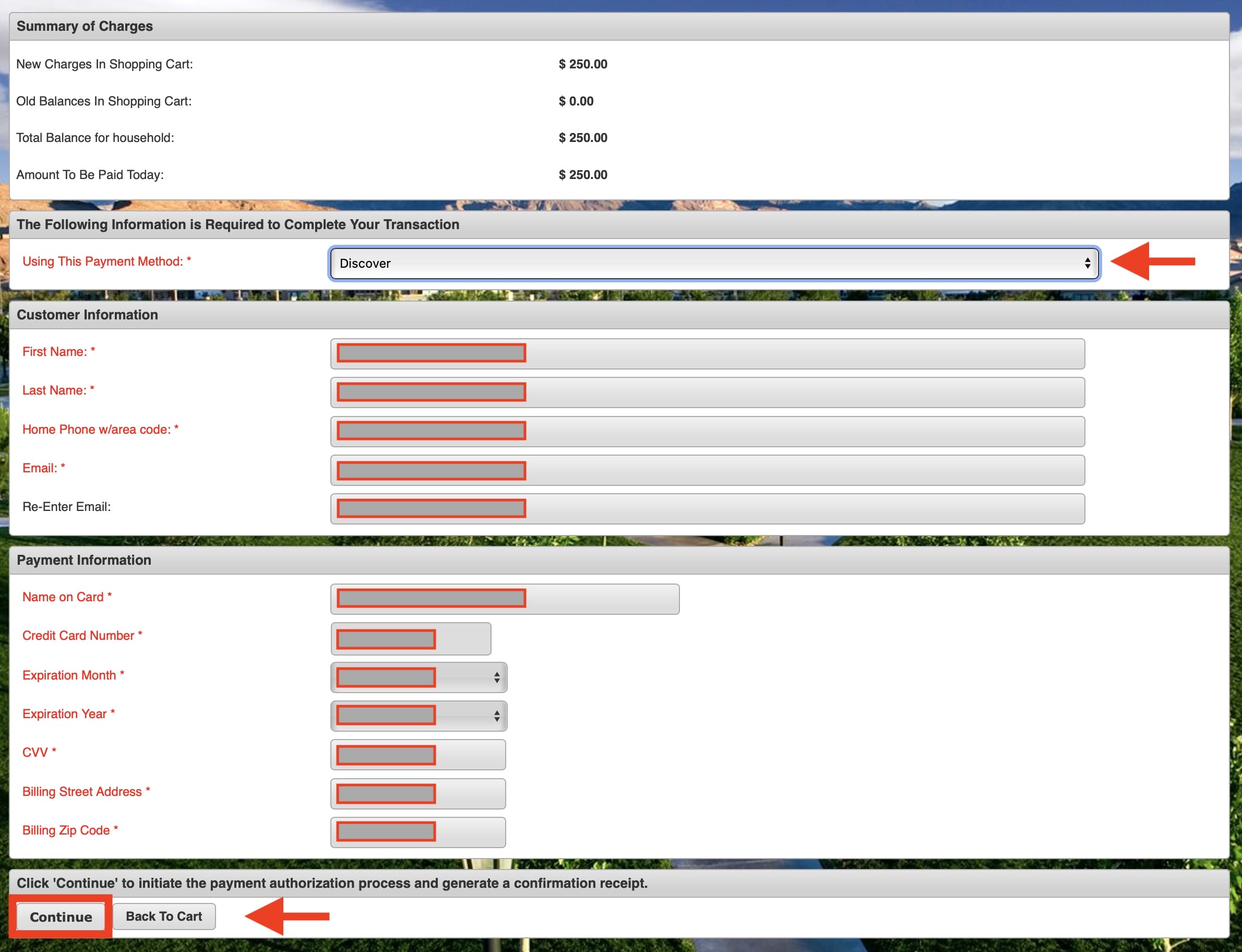Click into the First Name field

click(x=707, y=353)
